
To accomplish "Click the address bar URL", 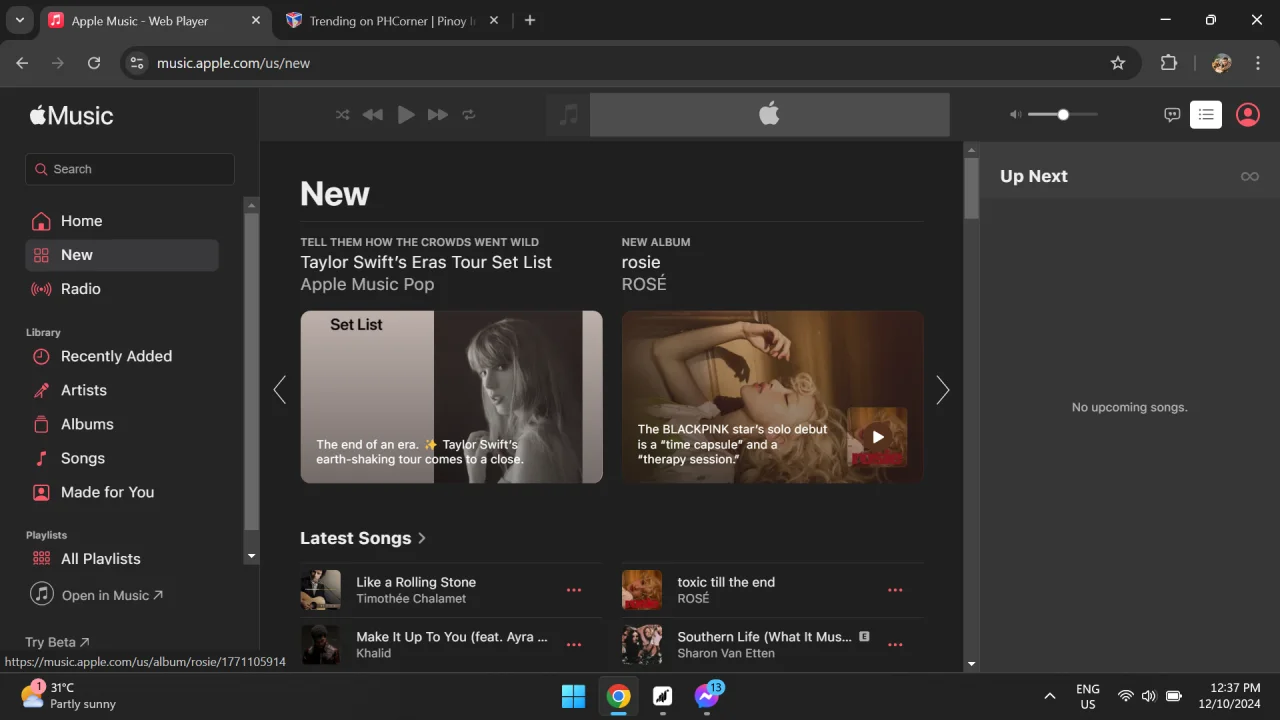I will (x=234, y=63).
